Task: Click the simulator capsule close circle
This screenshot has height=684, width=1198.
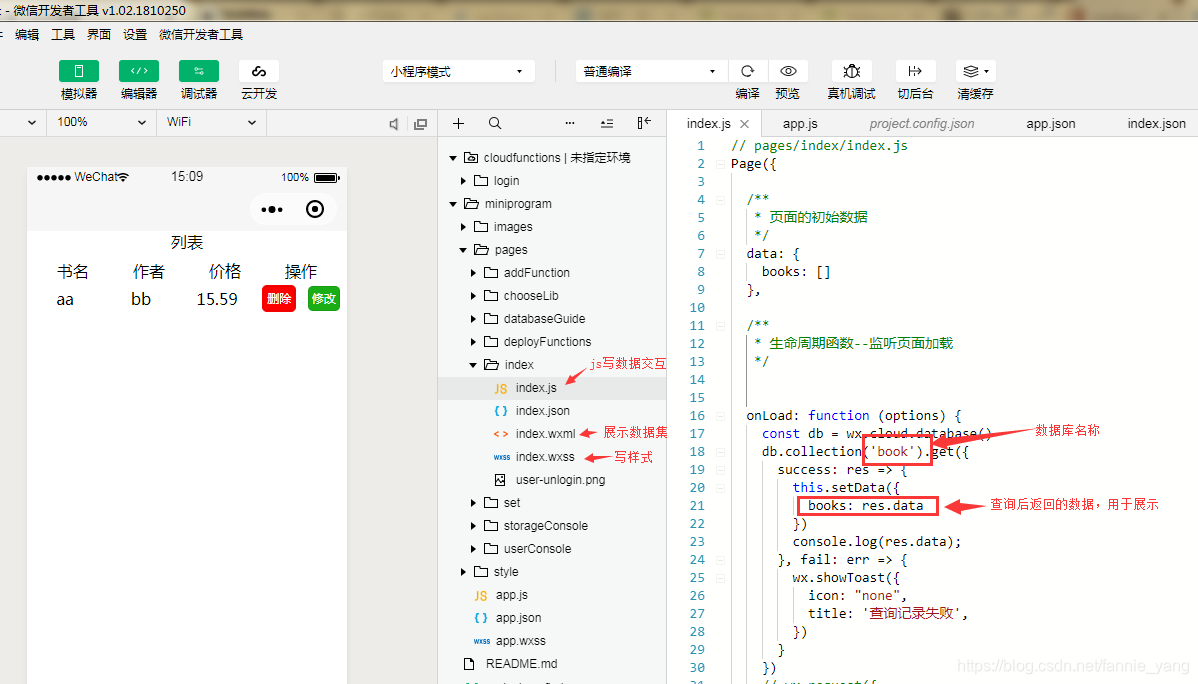Action: (x=315, y=209)
